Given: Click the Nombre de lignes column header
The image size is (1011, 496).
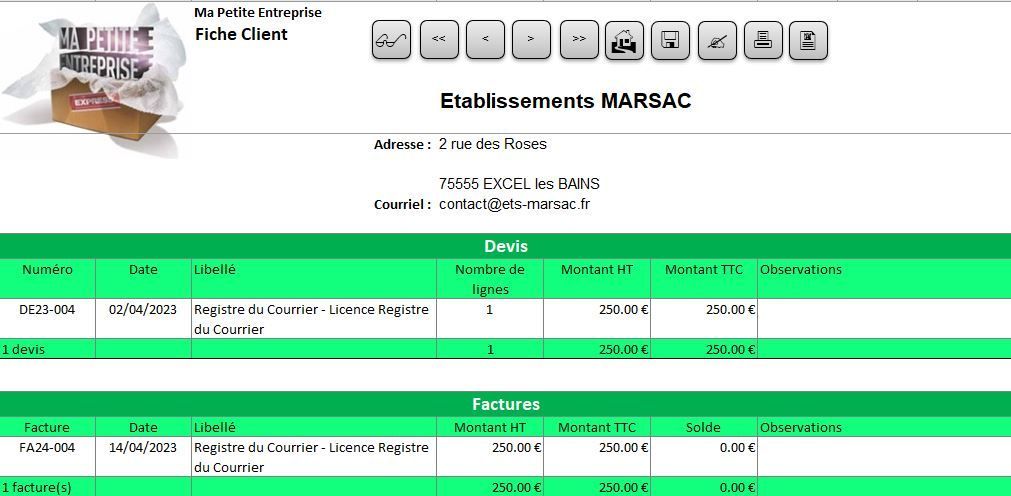Looking at the screenshot, I should (490, 279).
